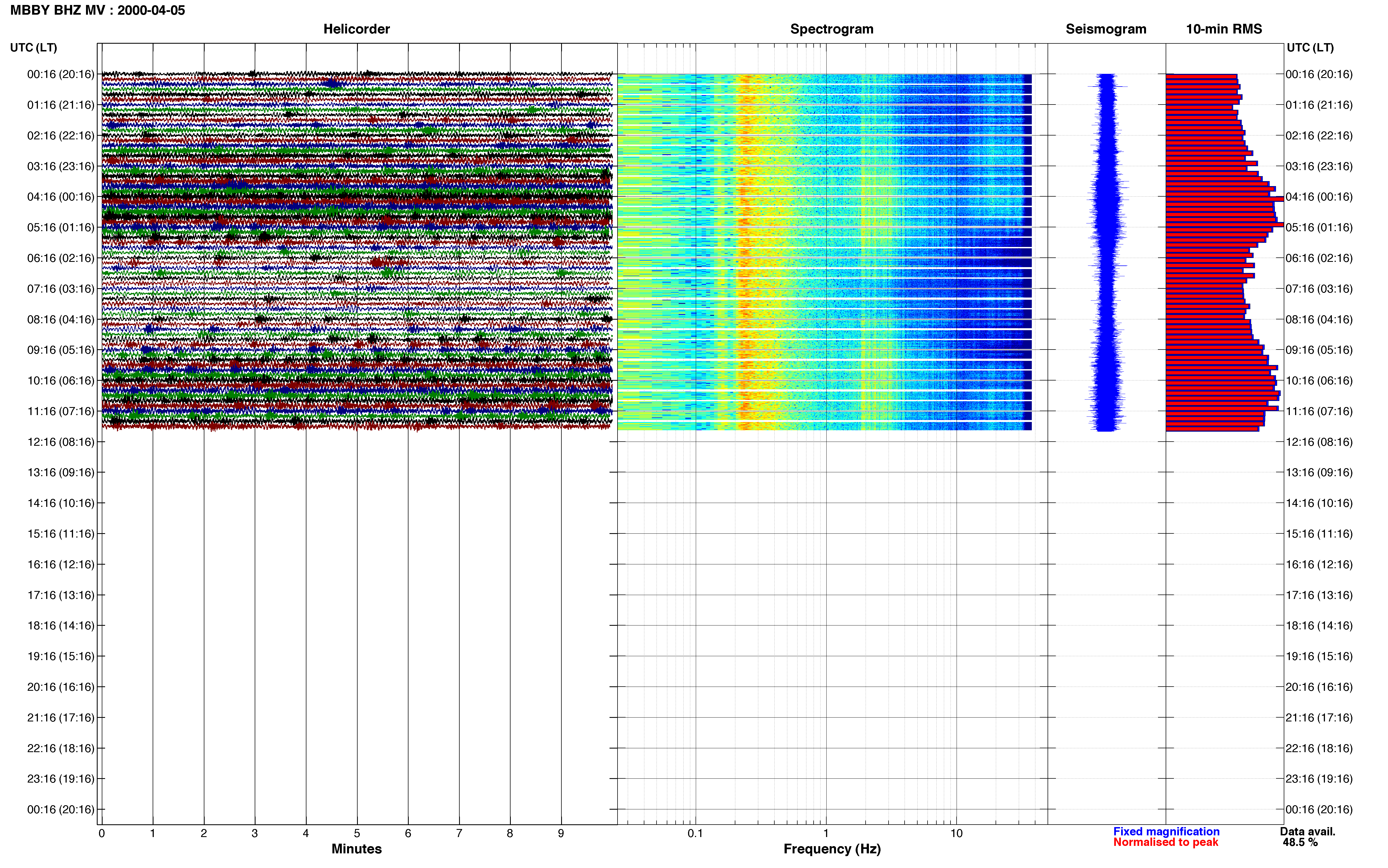Click left time label 20:16 (16:16)
Image resolution: width=1388 pixels, height=868 pixels.
point(61,687)
